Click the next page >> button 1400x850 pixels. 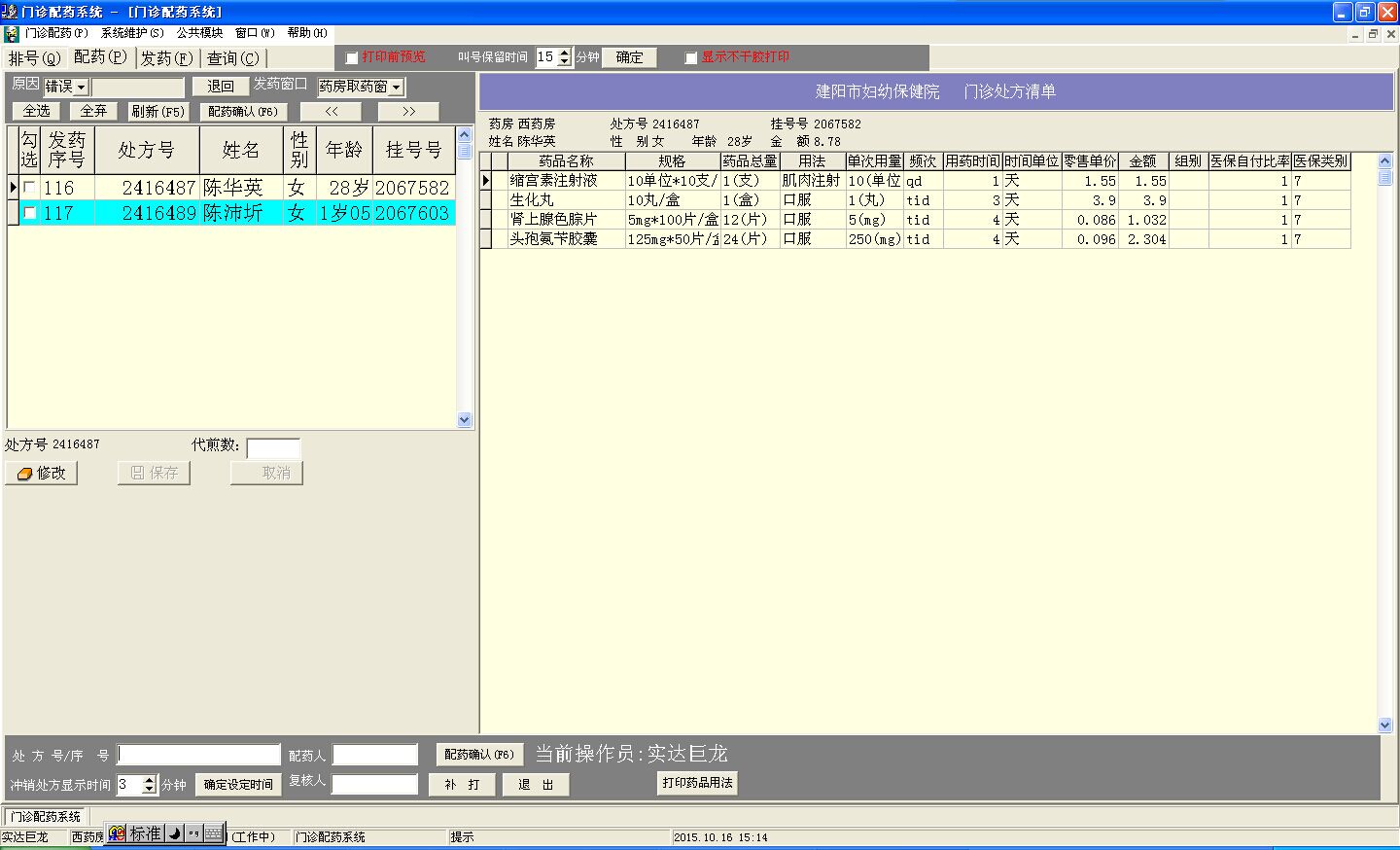pos(408,112)
